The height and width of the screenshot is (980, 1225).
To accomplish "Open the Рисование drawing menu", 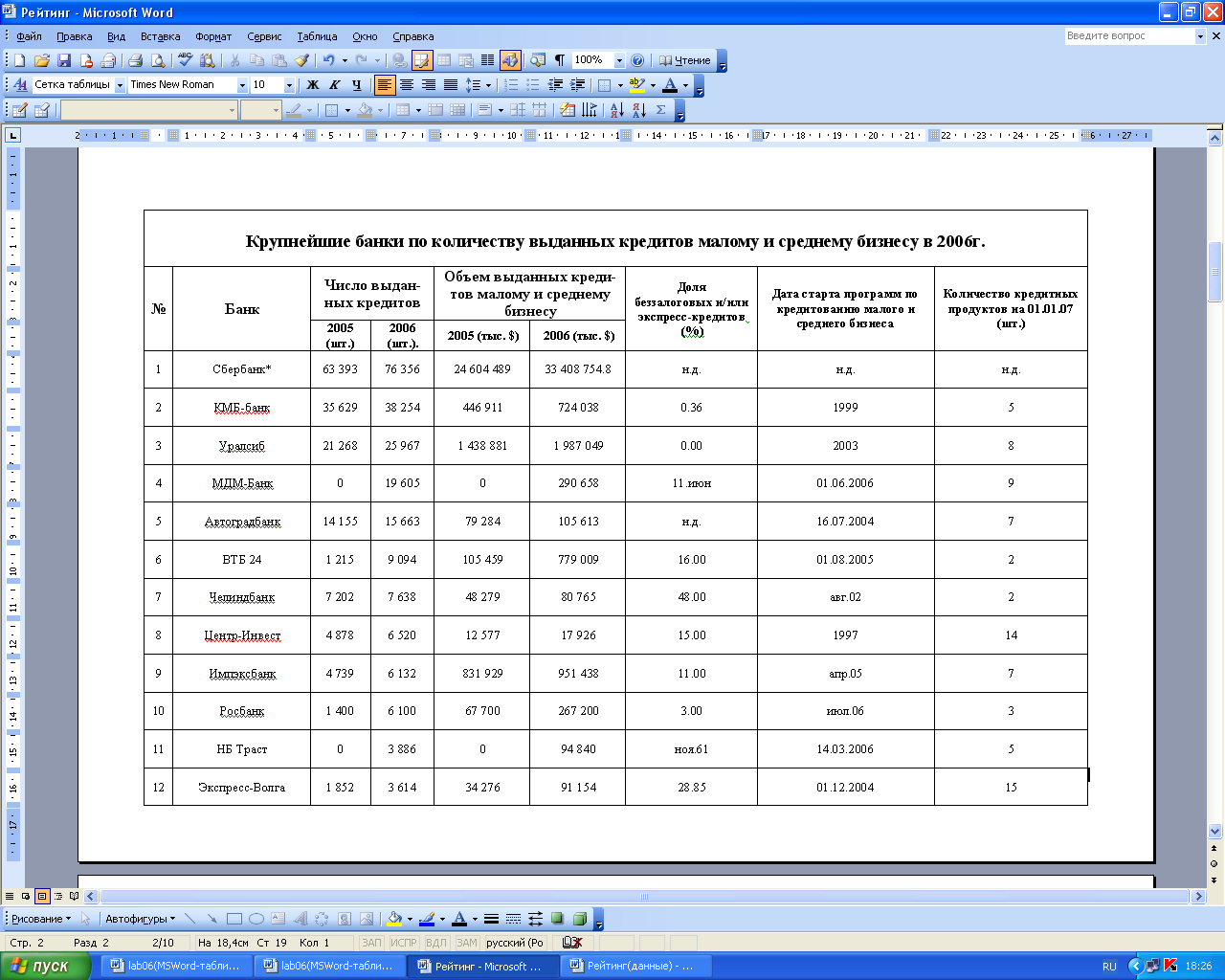I will point(40,919).
